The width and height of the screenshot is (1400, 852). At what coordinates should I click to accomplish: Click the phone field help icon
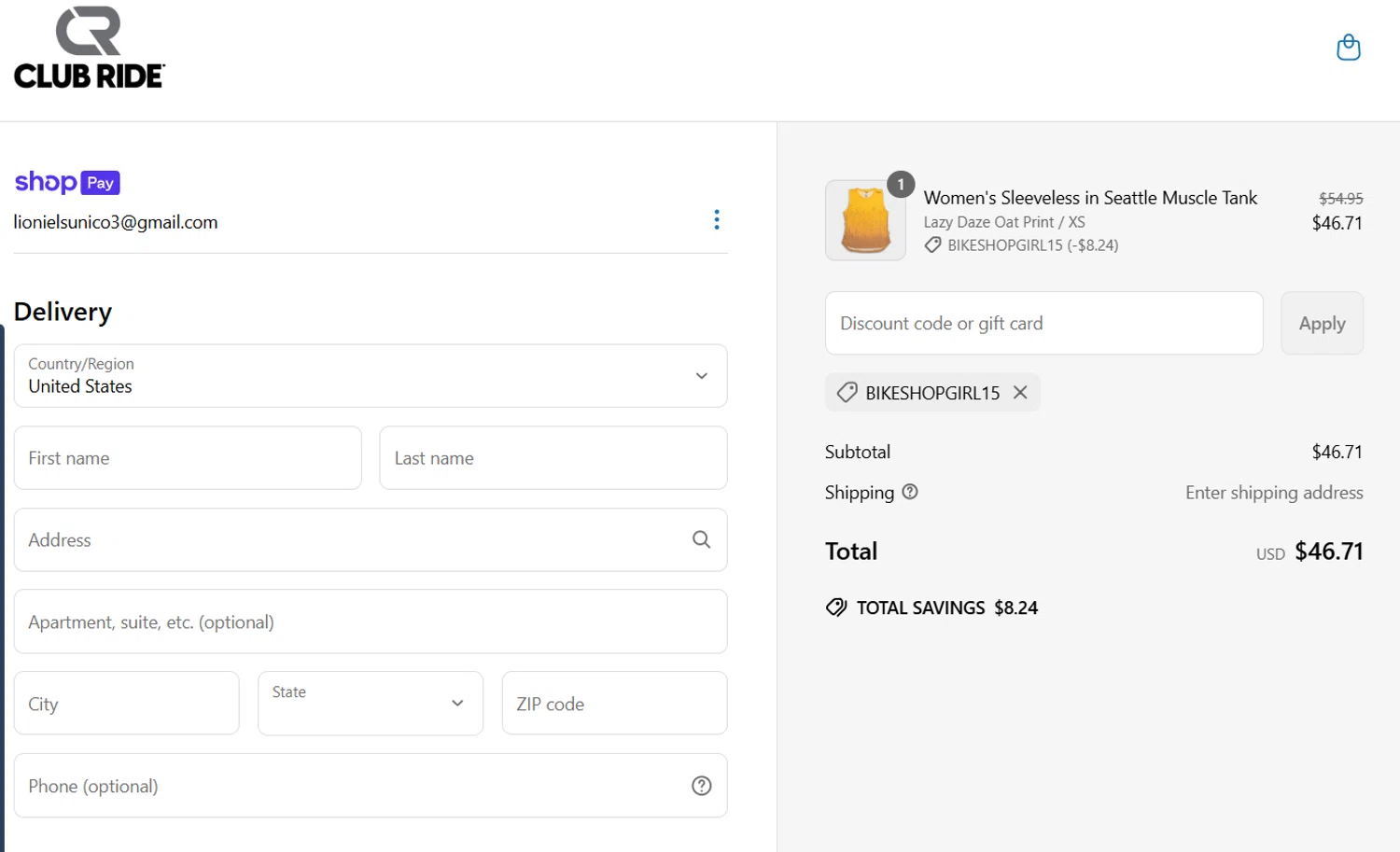point(701,786)
